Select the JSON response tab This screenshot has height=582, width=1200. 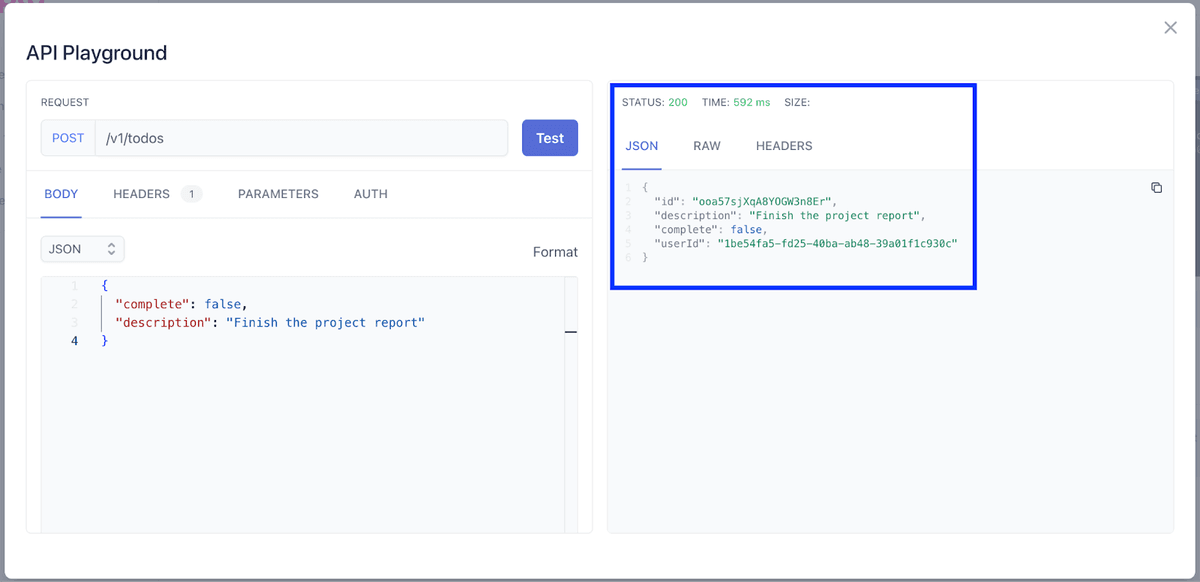(641, 145)
